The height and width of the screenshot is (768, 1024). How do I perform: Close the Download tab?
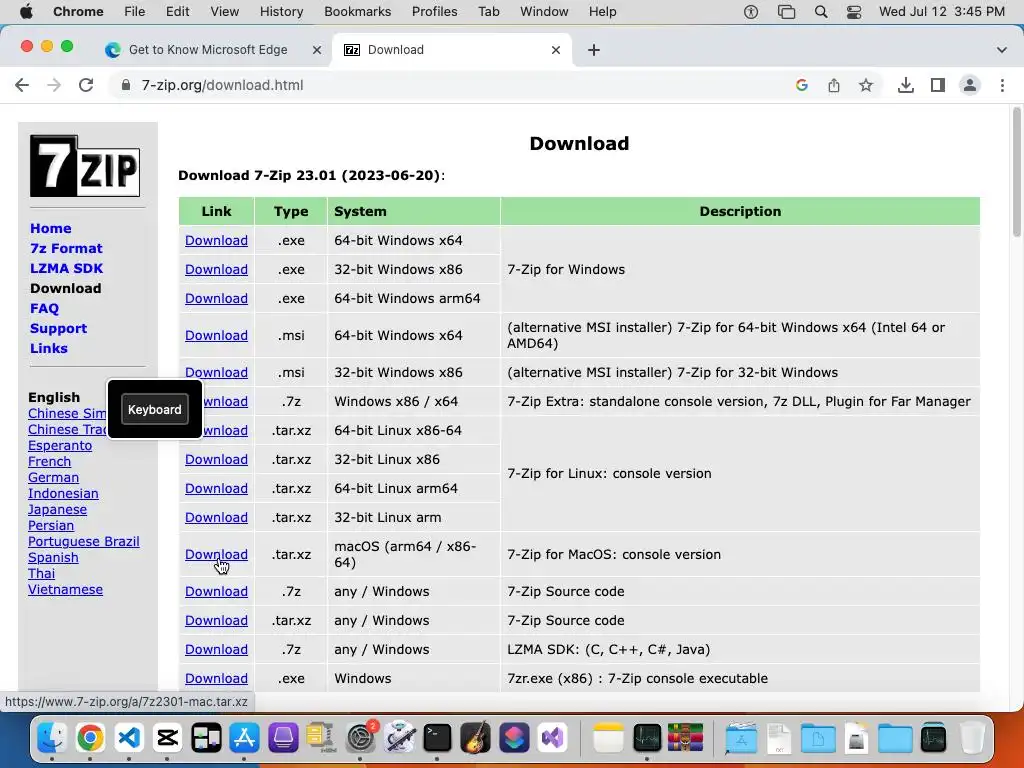(556, 50)
